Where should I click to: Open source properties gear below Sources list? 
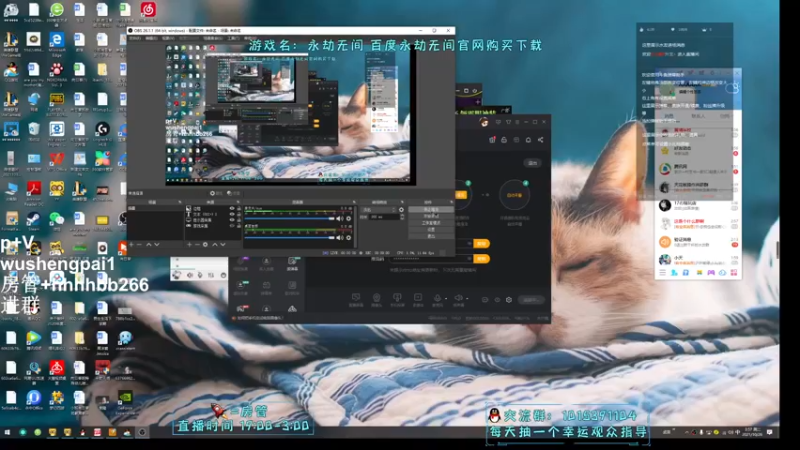tap(205, 245)
